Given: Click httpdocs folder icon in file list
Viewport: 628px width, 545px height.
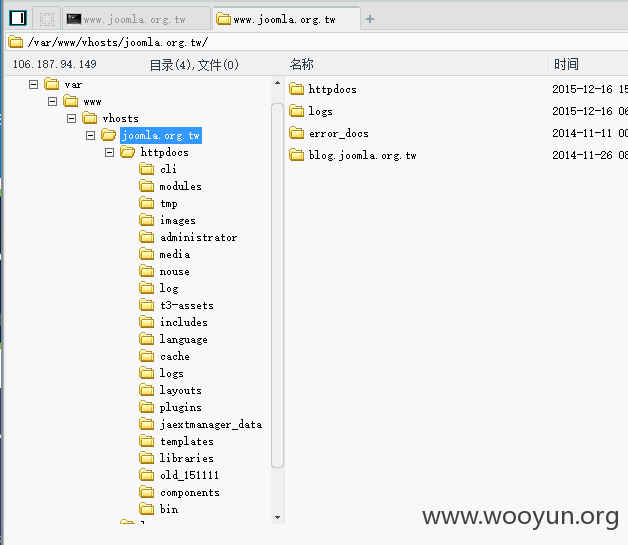Looking at the screenshot, I should (296, 89).
